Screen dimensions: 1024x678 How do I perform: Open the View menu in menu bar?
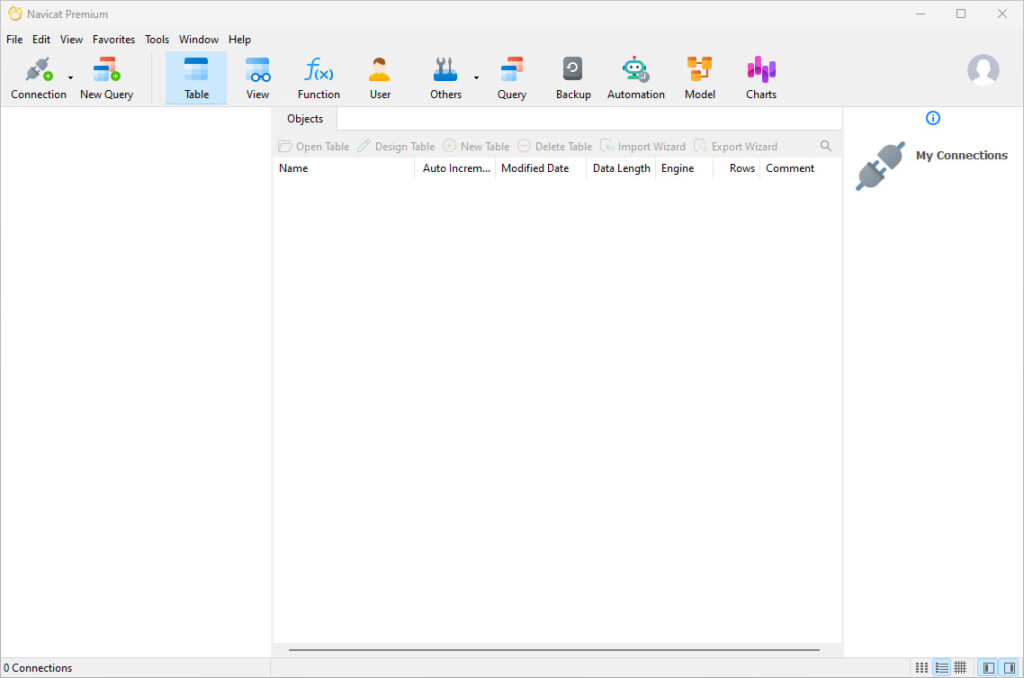(71, 39)
